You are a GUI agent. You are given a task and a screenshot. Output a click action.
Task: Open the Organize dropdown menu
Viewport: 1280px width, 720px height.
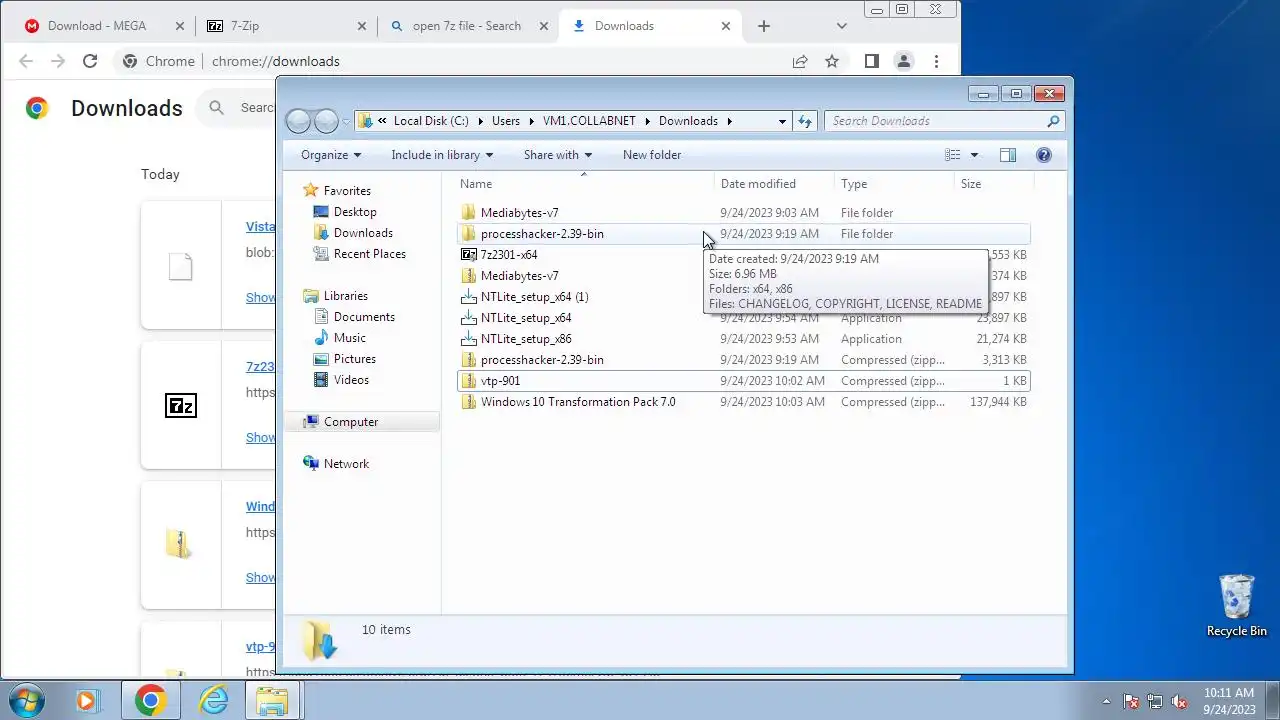(x=331, y=155)
